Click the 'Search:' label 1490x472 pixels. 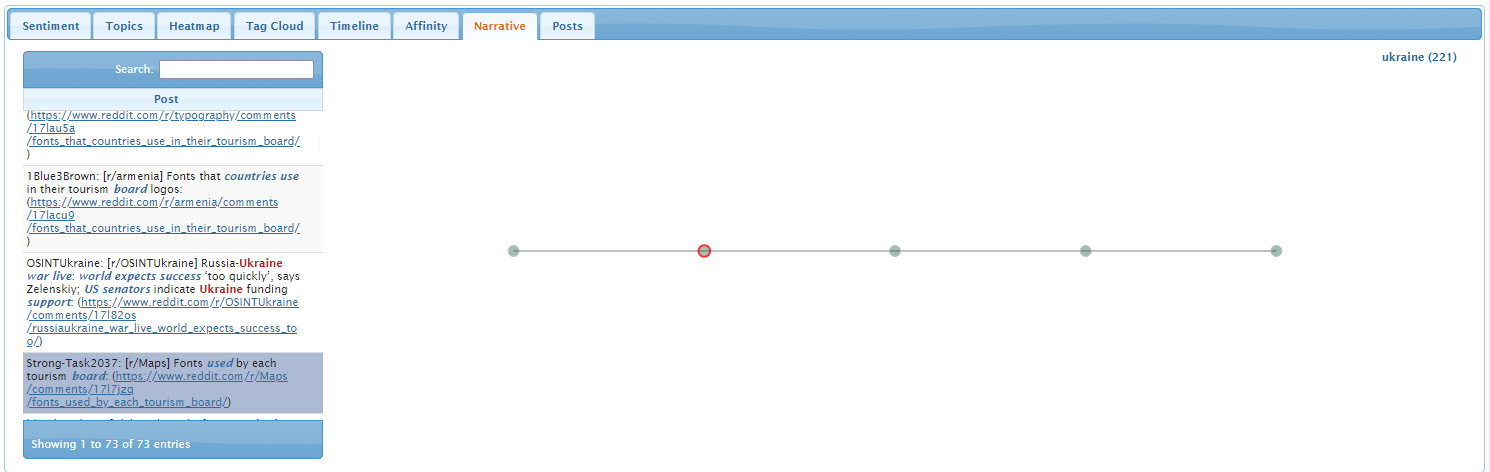click(x=134, y=69)
